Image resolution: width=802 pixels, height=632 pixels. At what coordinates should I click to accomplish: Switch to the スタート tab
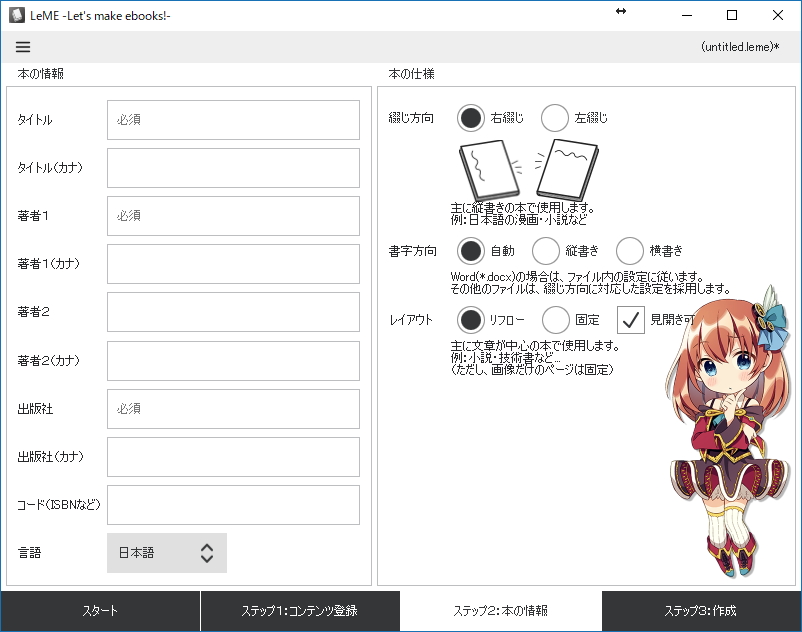coord(100,610)
